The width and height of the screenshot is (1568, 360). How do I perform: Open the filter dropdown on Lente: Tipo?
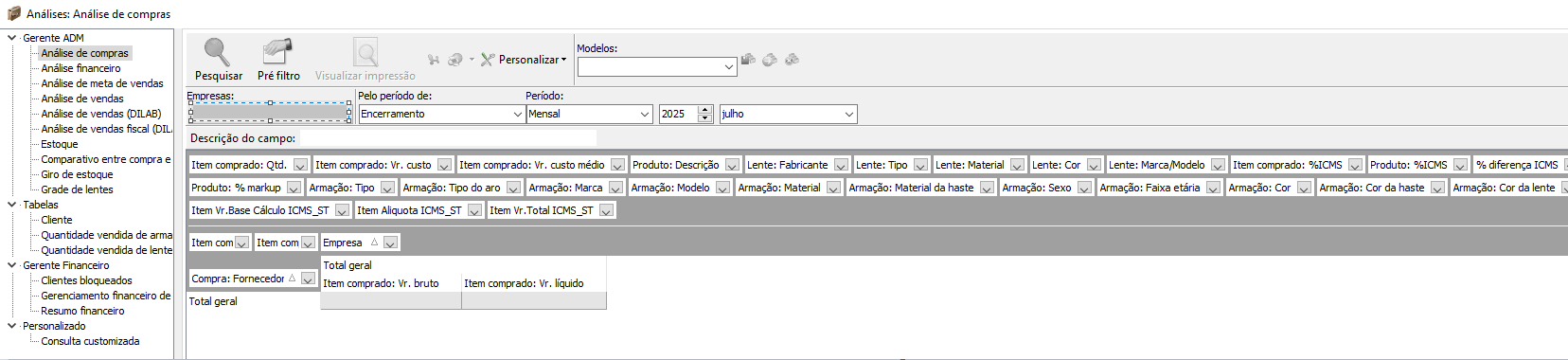point(920,165)
